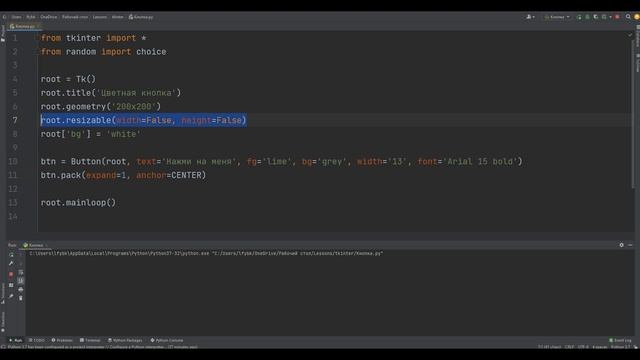The width and height of the screenshot is (640, 360).
Task: Click tkinter folder in the breadcrumb path
Action: point(118,17)
